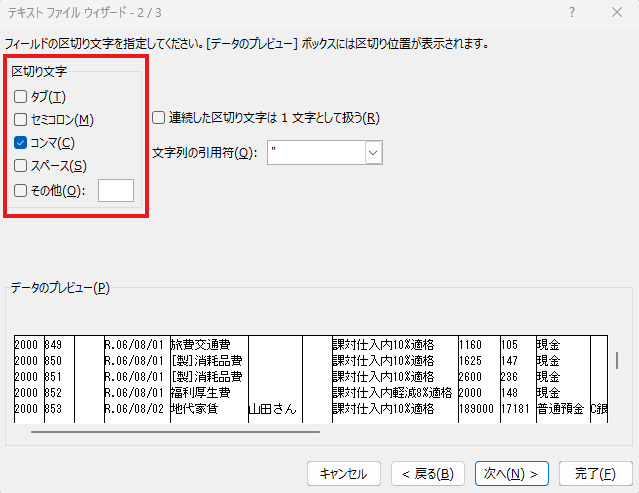Click the キャンセル button
The image size is (639, 493).
[344, 473]
